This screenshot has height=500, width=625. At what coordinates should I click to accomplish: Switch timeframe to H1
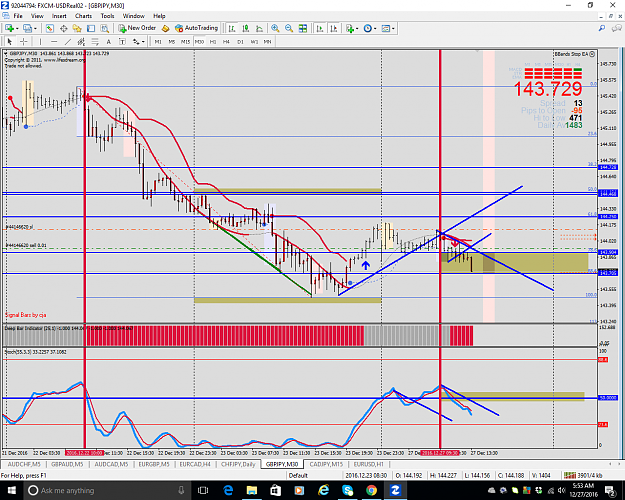[x=213, y=41]
